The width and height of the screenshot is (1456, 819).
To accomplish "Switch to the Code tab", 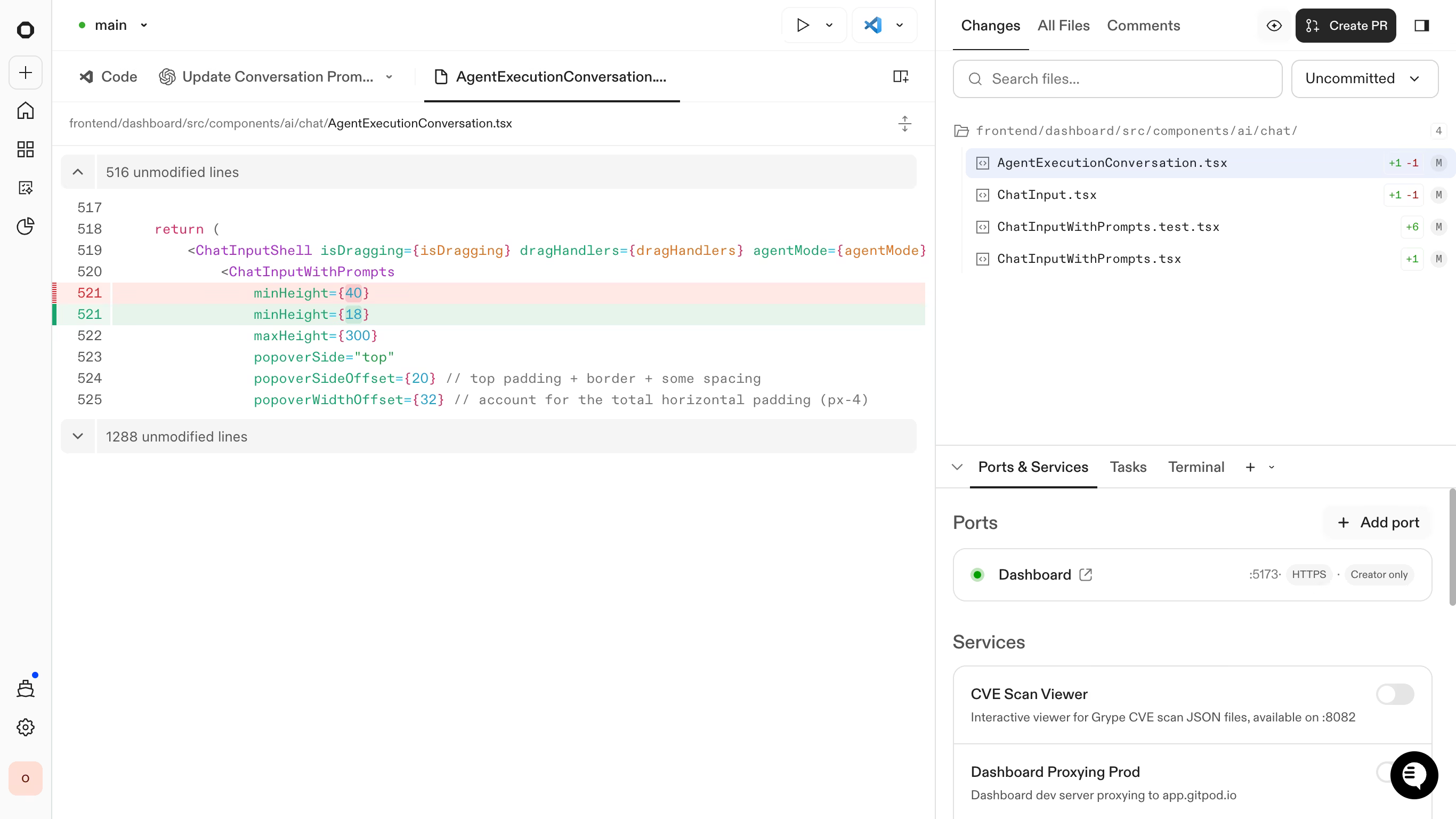I will click(x=108, y=77).
